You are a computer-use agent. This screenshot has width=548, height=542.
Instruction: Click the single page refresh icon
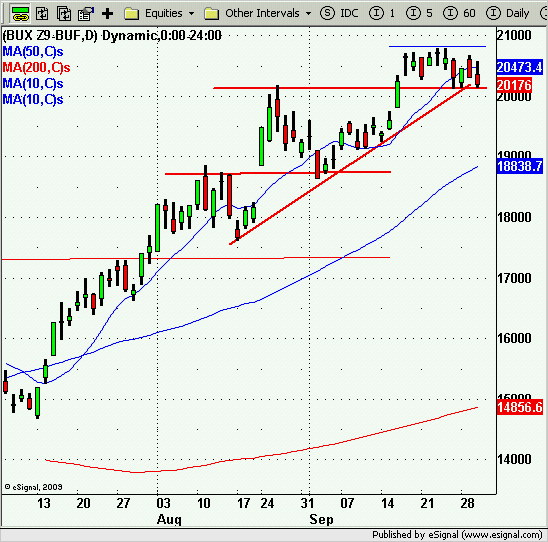point(43,14)
